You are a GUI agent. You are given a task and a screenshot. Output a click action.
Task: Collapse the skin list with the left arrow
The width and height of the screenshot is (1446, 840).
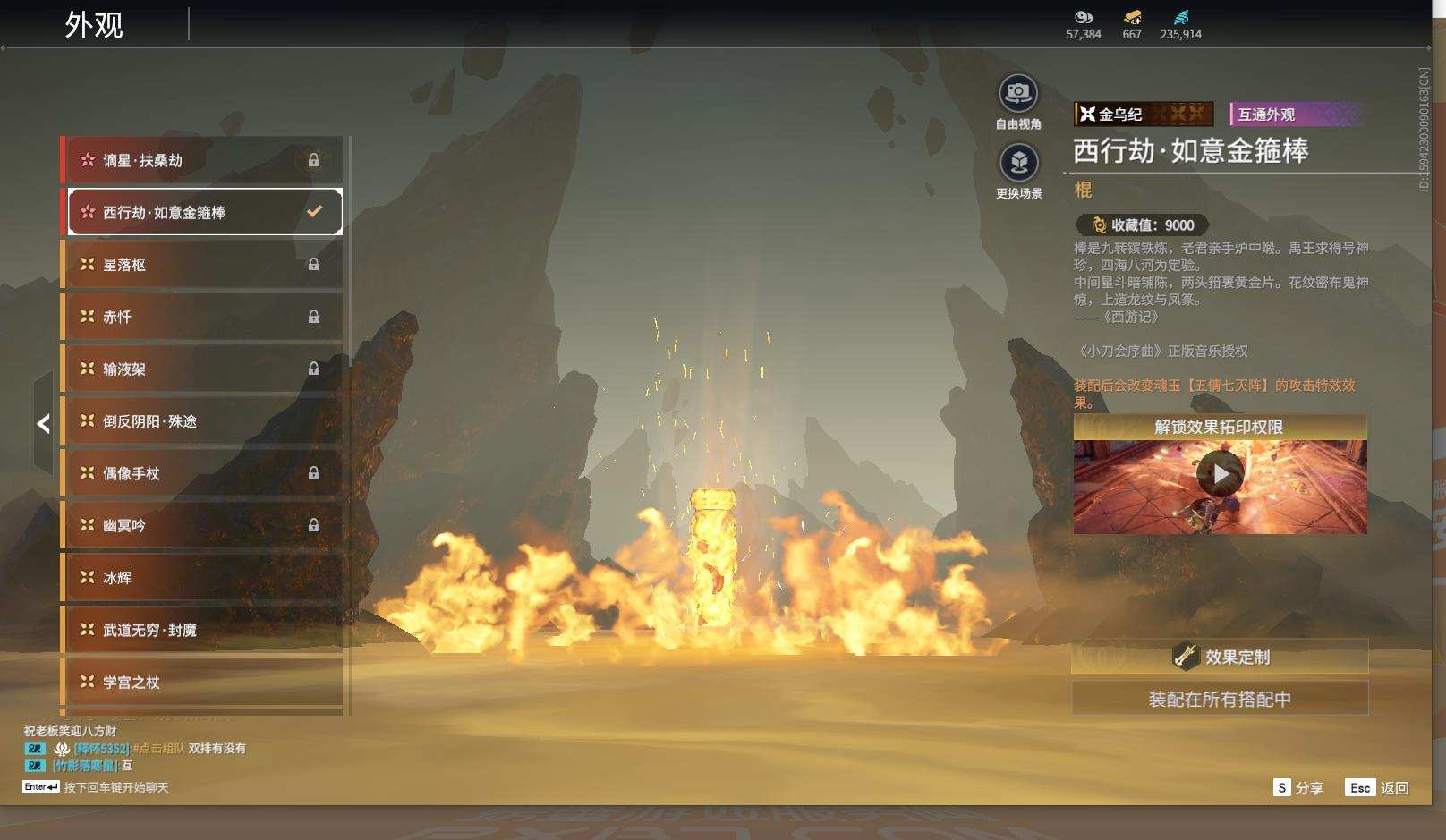[43, 423]
